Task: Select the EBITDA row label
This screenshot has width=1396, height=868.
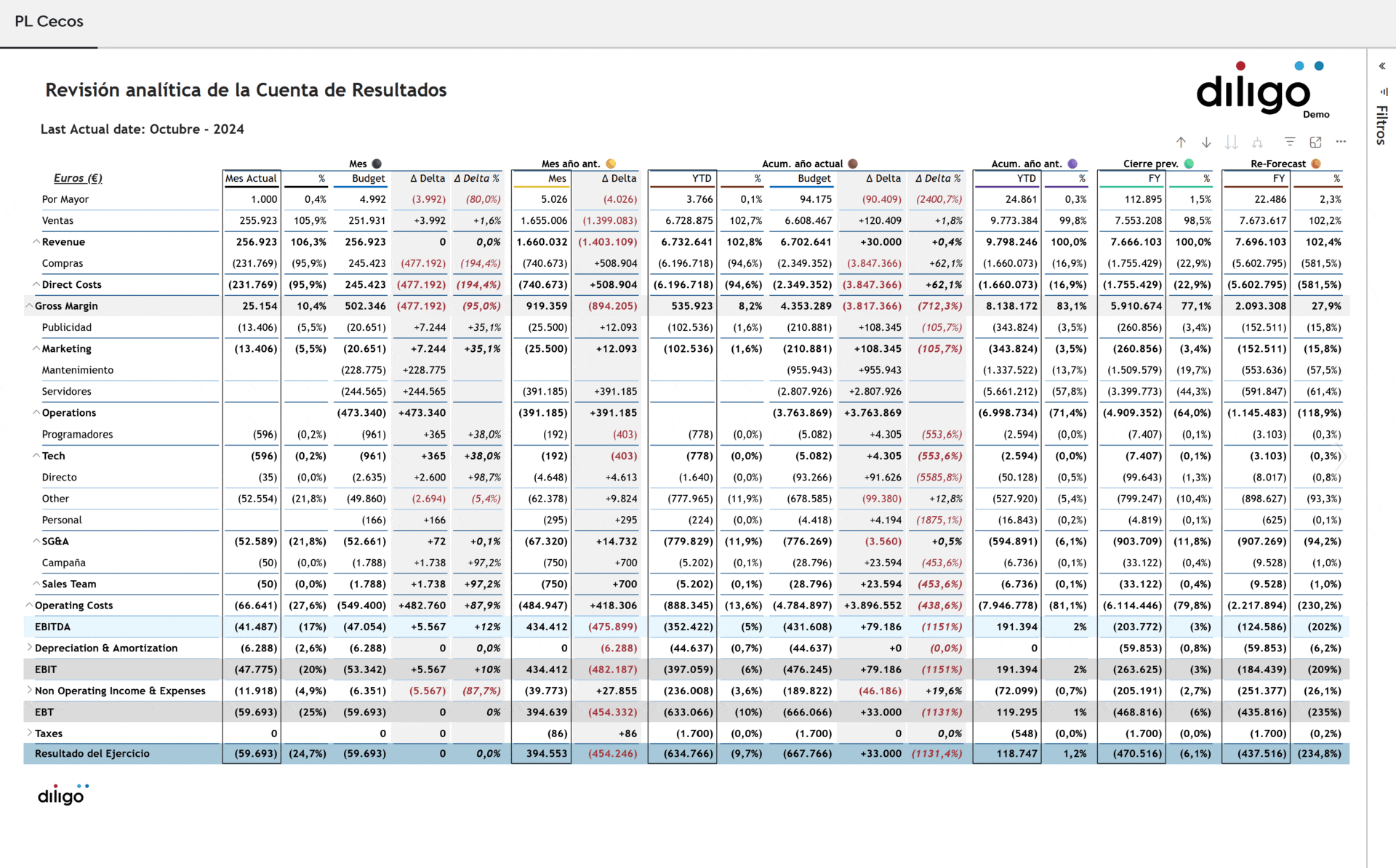Action: (52, 627)
